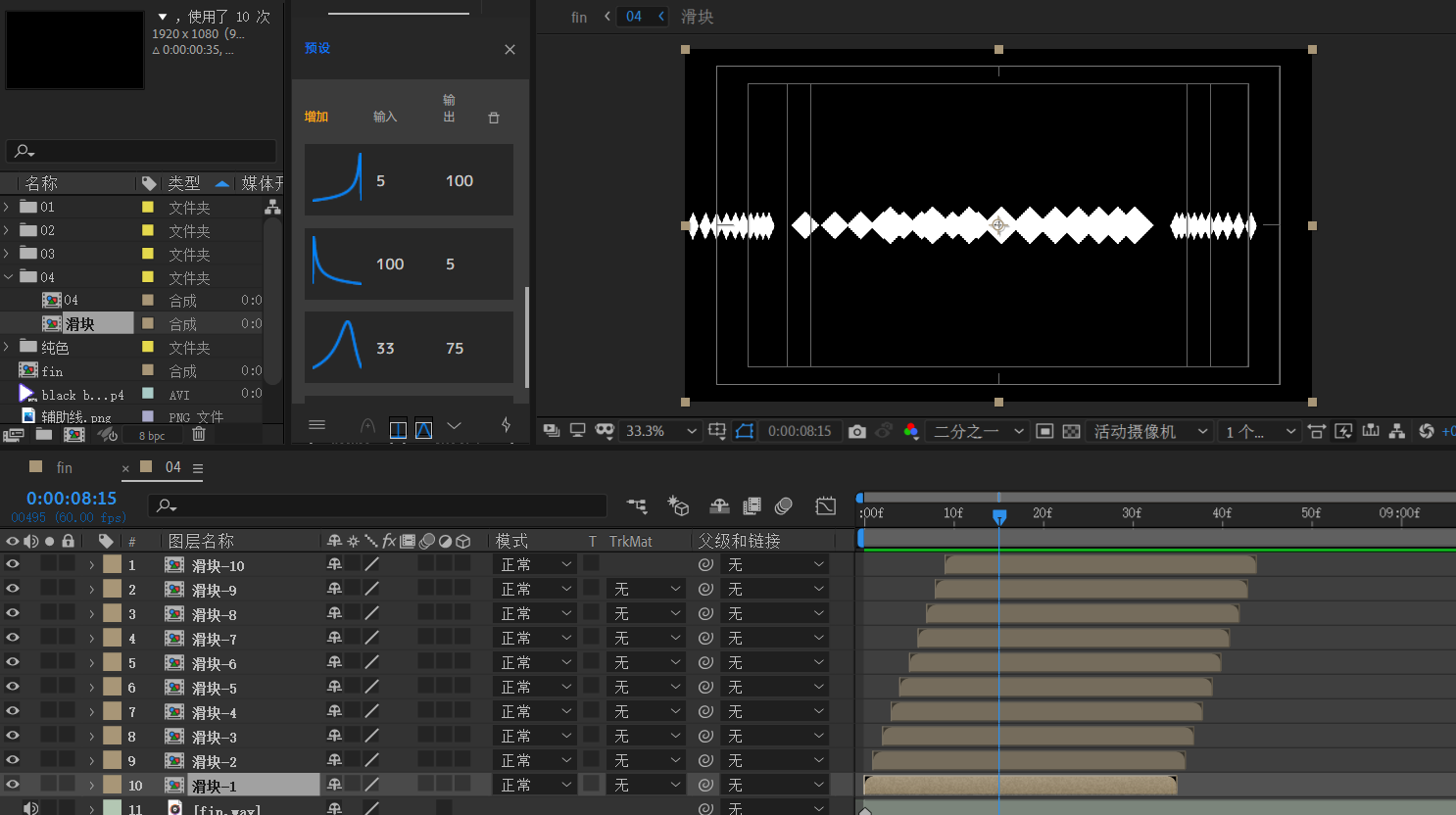Open parent link dropdown for 滑块-4
1456x815 pixels.
774,711
